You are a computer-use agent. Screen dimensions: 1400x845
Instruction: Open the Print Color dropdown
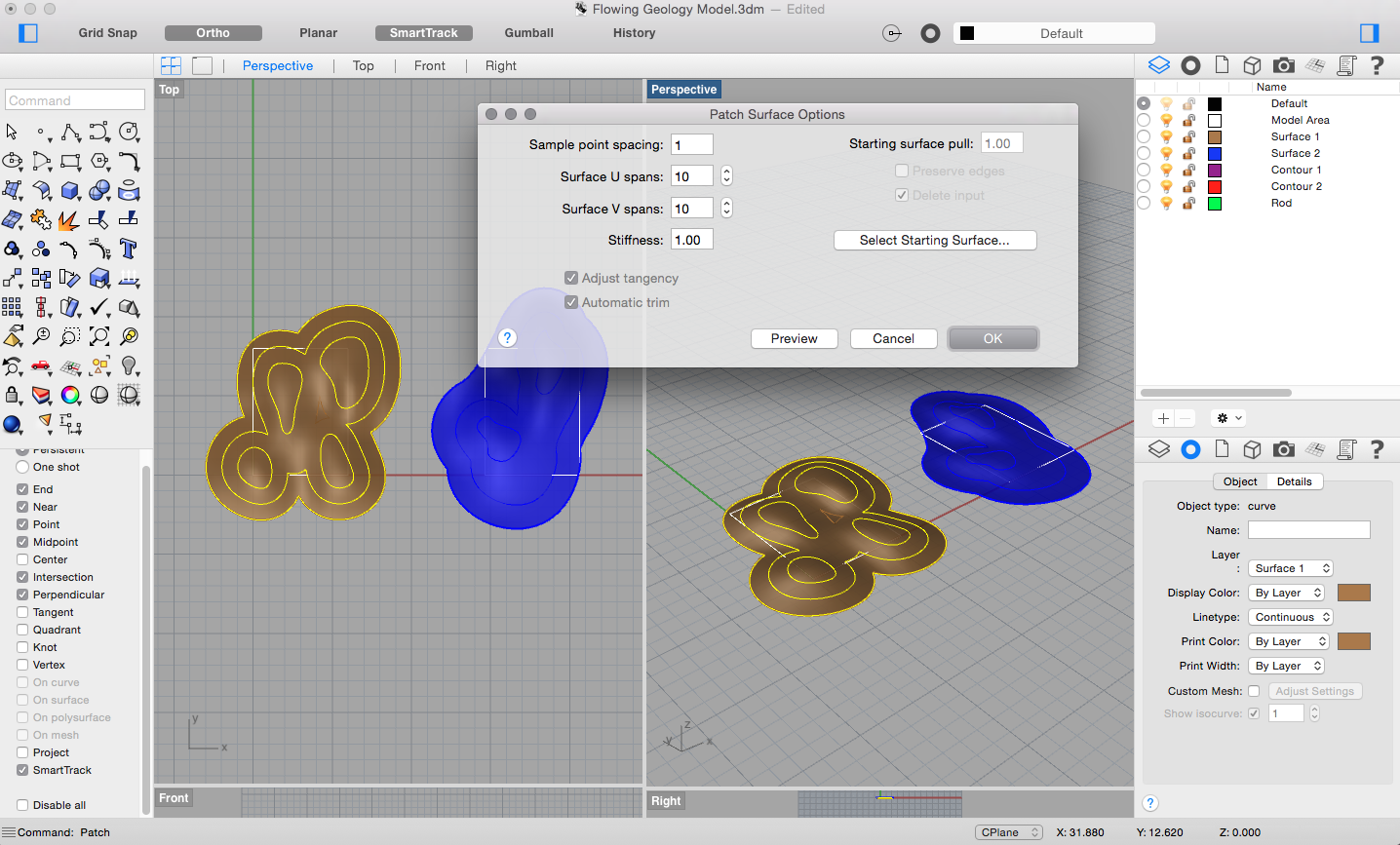[1289, 641]
